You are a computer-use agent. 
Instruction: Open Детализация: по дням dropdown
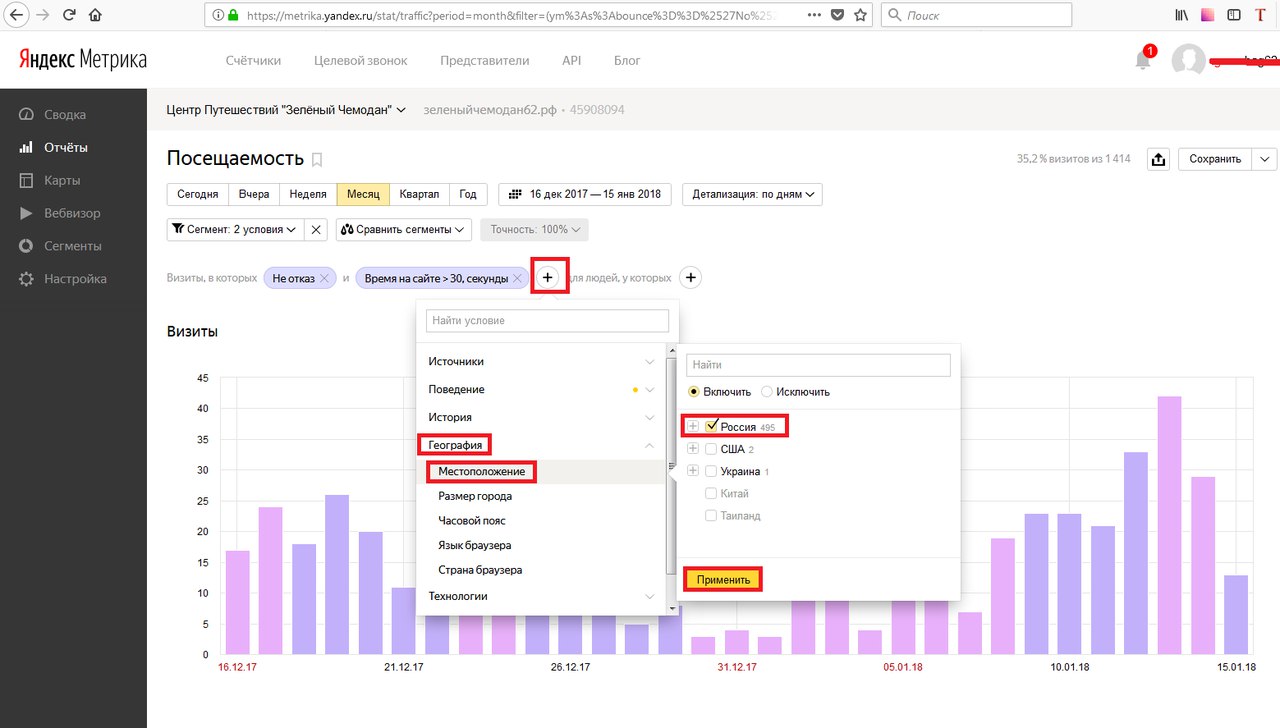[752, 194]
